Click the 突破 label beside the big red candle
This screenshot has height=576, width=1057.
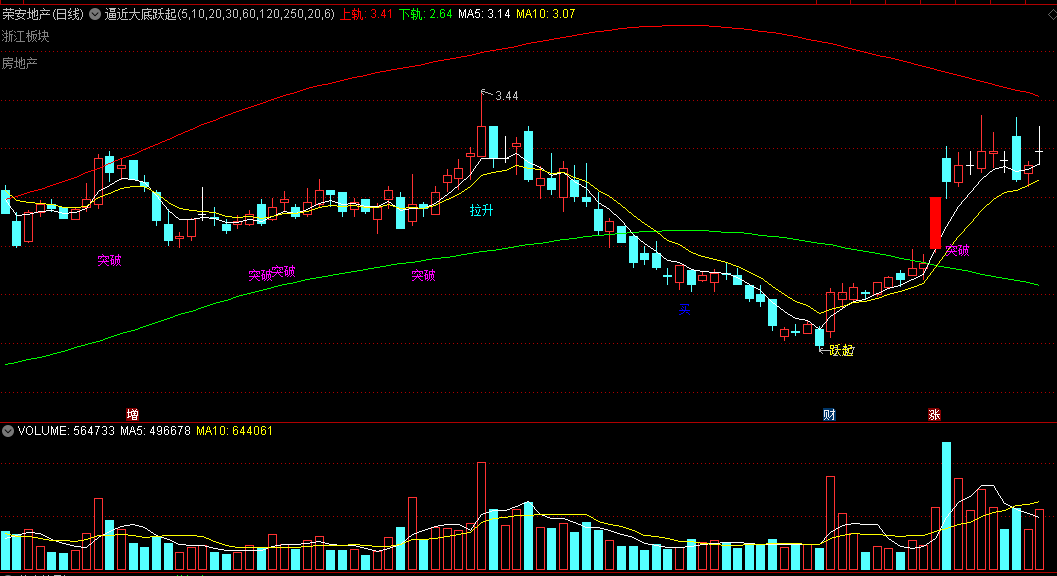click(x=957, y=251)
